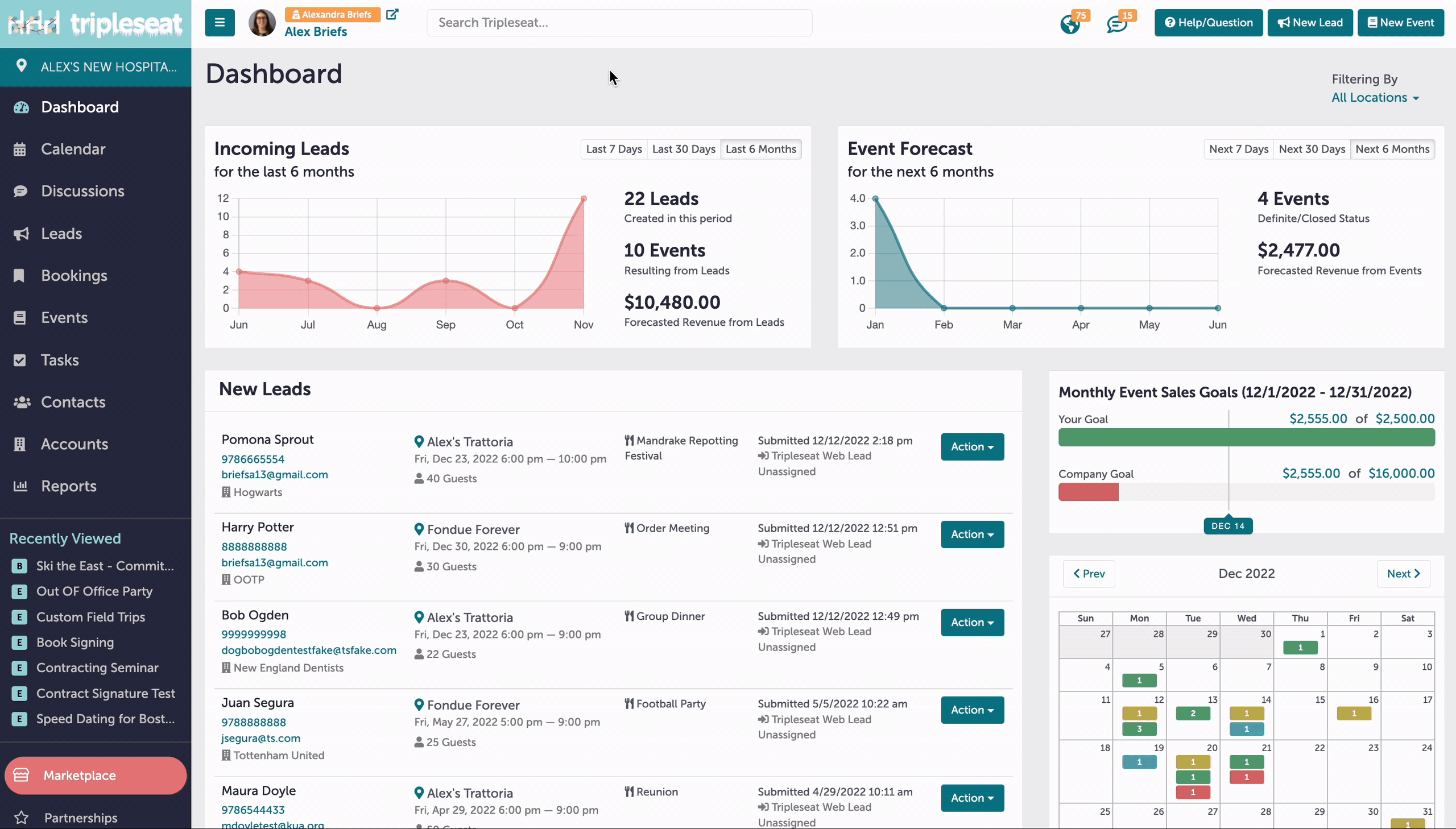Open the Action dropdown for Bob Ogden
This screenshot has height=829, width=1456.
point(972,623)
